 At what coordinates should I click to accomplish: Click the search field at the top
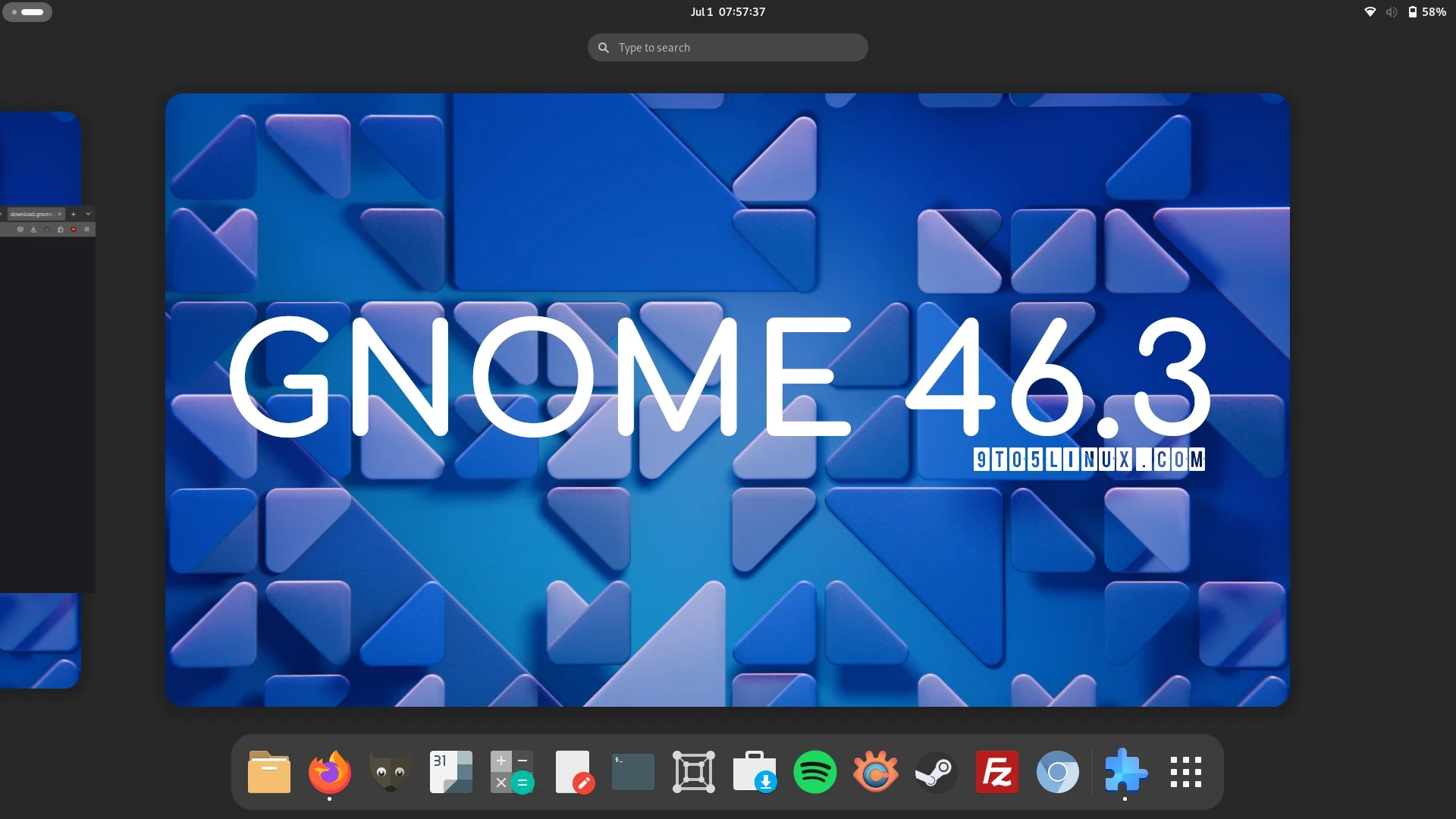(x=728, y=47)
